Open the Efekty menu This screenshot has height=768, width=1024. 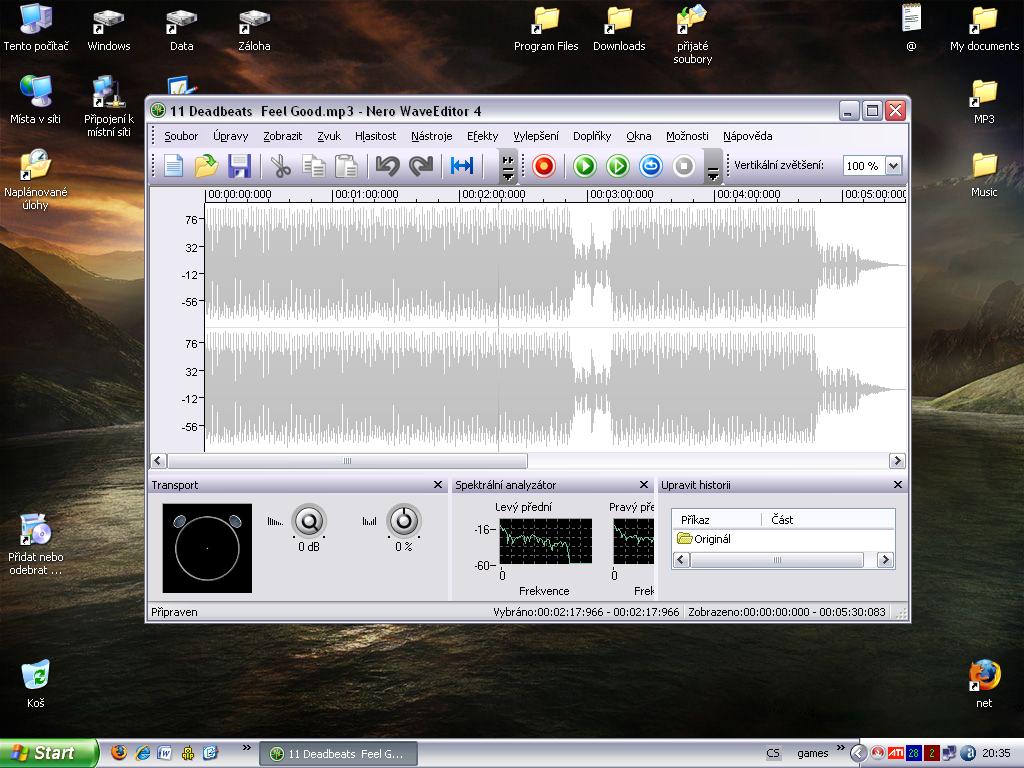pyautogui.click(x=483, y=136)
